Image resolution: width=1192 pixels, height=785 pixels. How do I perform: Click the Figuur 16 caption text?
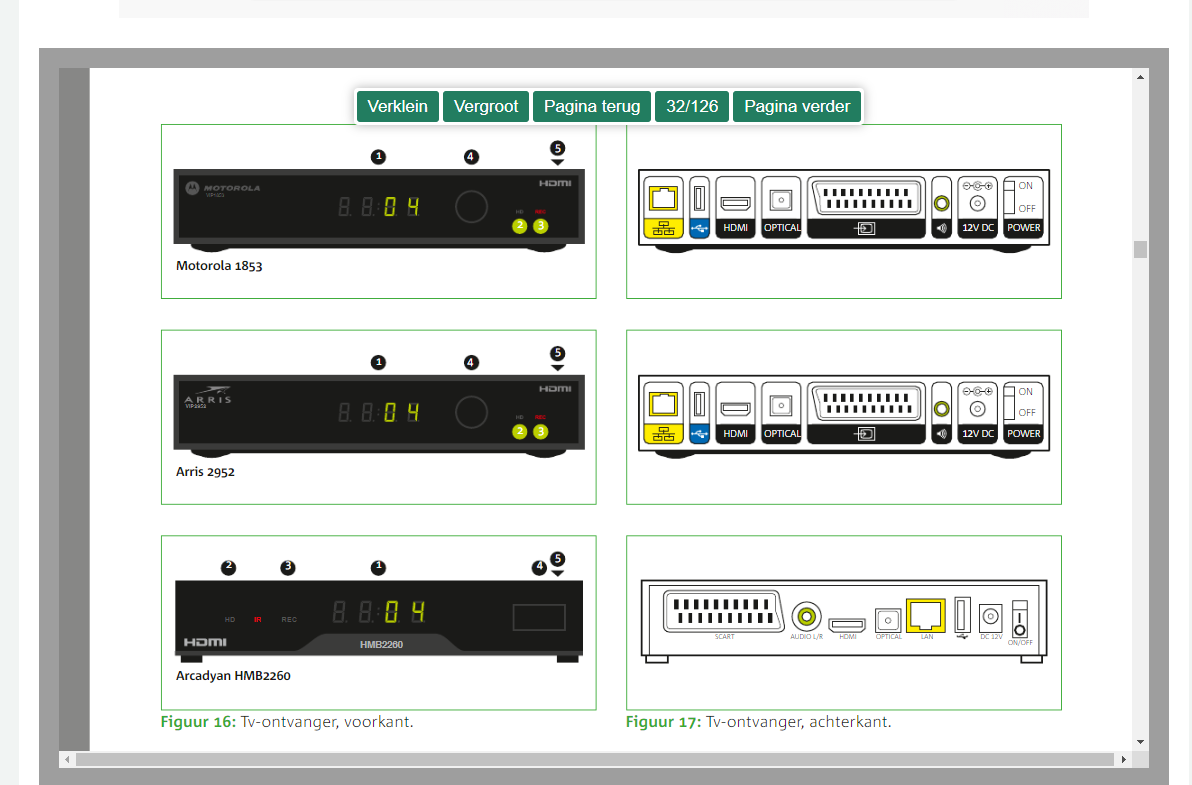[287, 722]
